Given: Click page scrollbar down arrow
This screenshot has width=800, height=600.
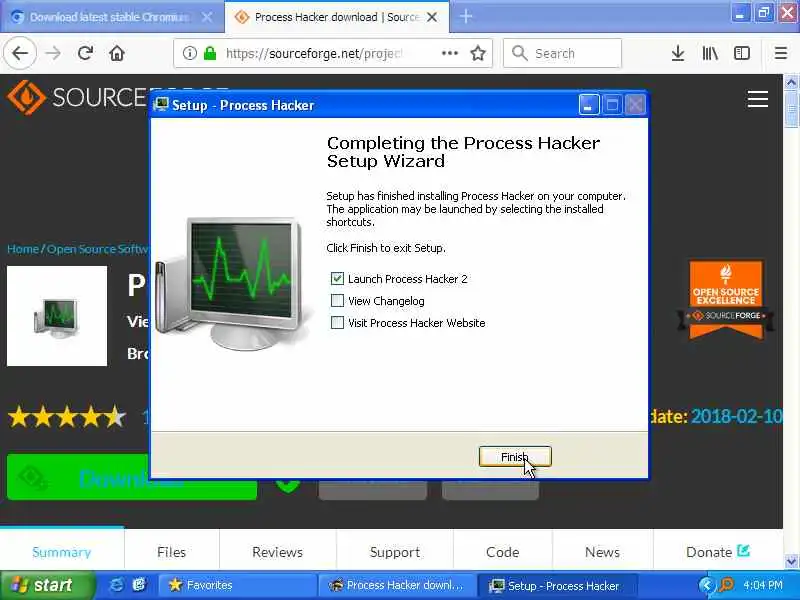Looking at the screenshot, I should 791,561.
